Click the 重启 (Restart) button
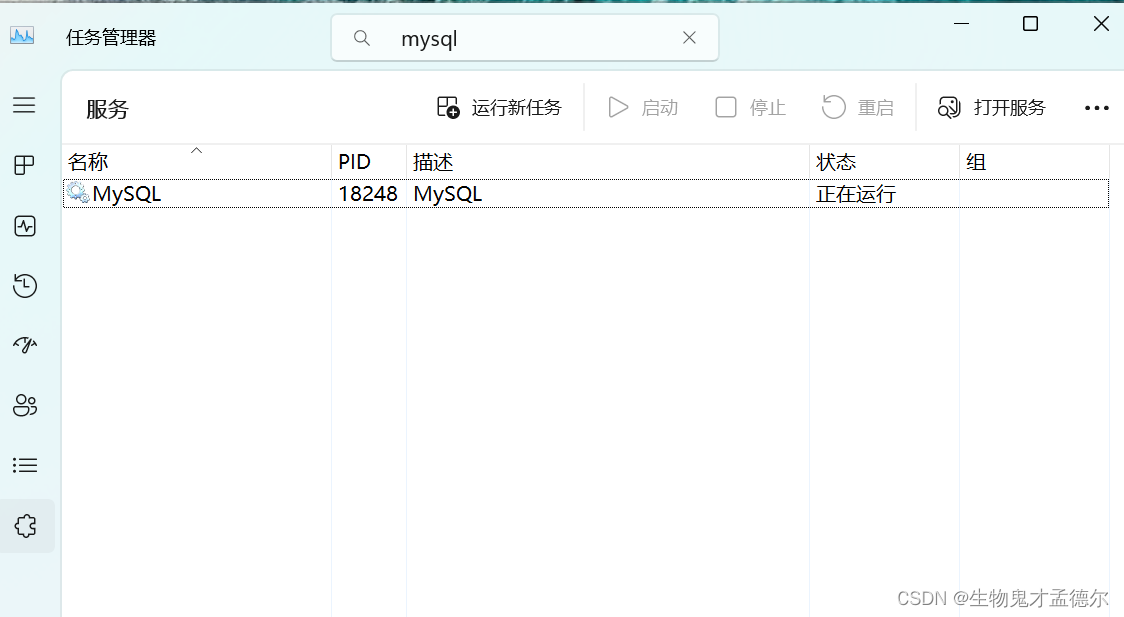 [x=858, y=107]
